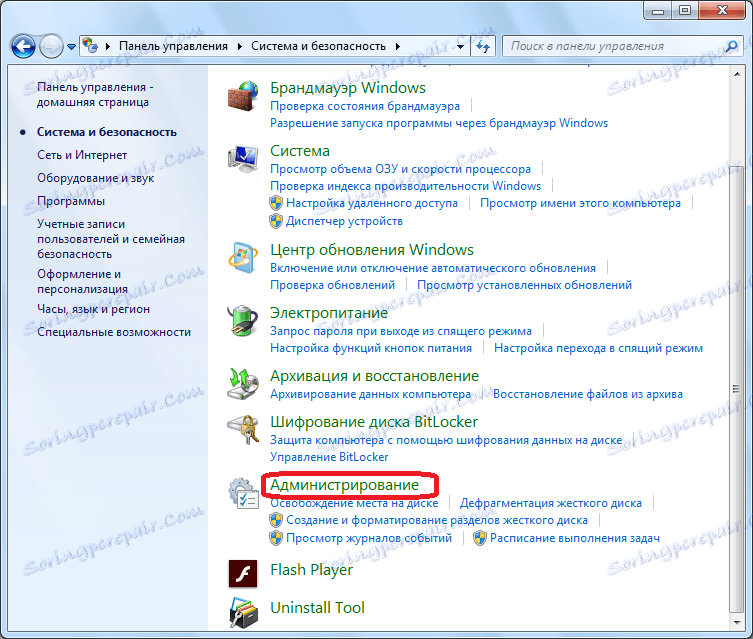The width and height of the screenshot is (753, 639).
Task: Click Управление BitLocker link
Action: click(329, 457)
